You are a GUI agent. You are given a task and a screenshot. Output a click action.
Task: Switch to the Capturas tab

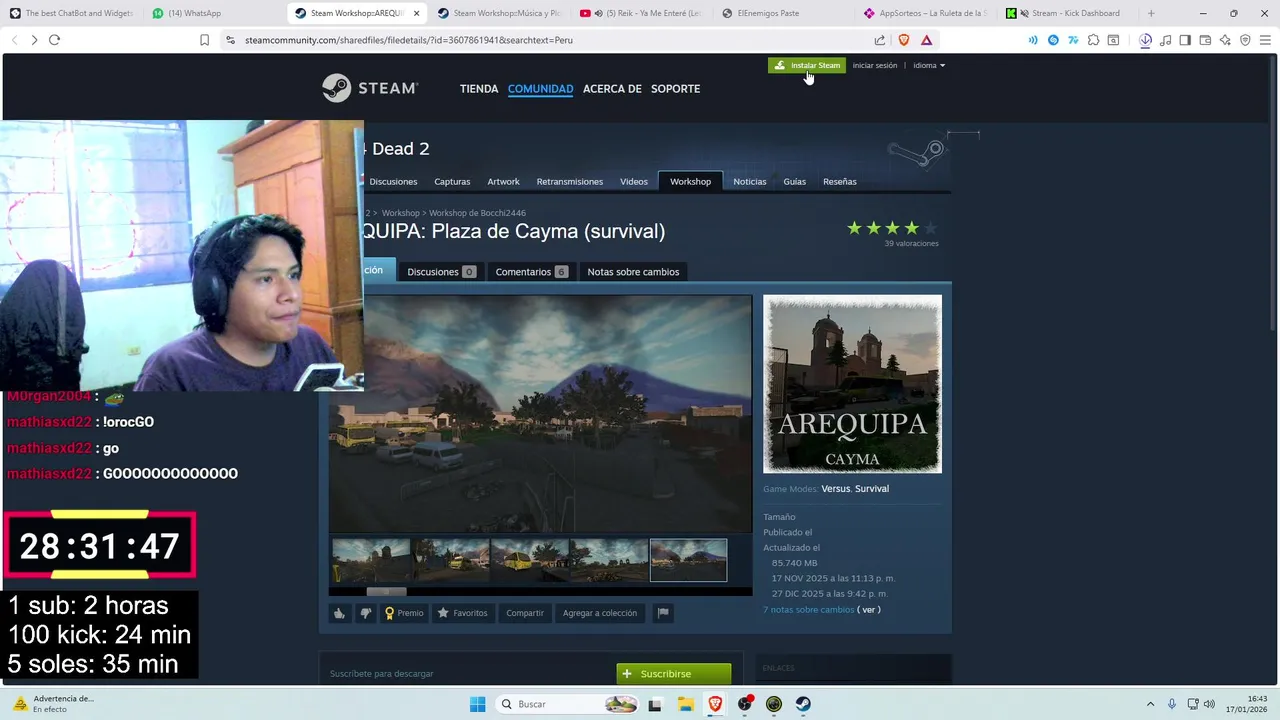[x=452, y=182]
